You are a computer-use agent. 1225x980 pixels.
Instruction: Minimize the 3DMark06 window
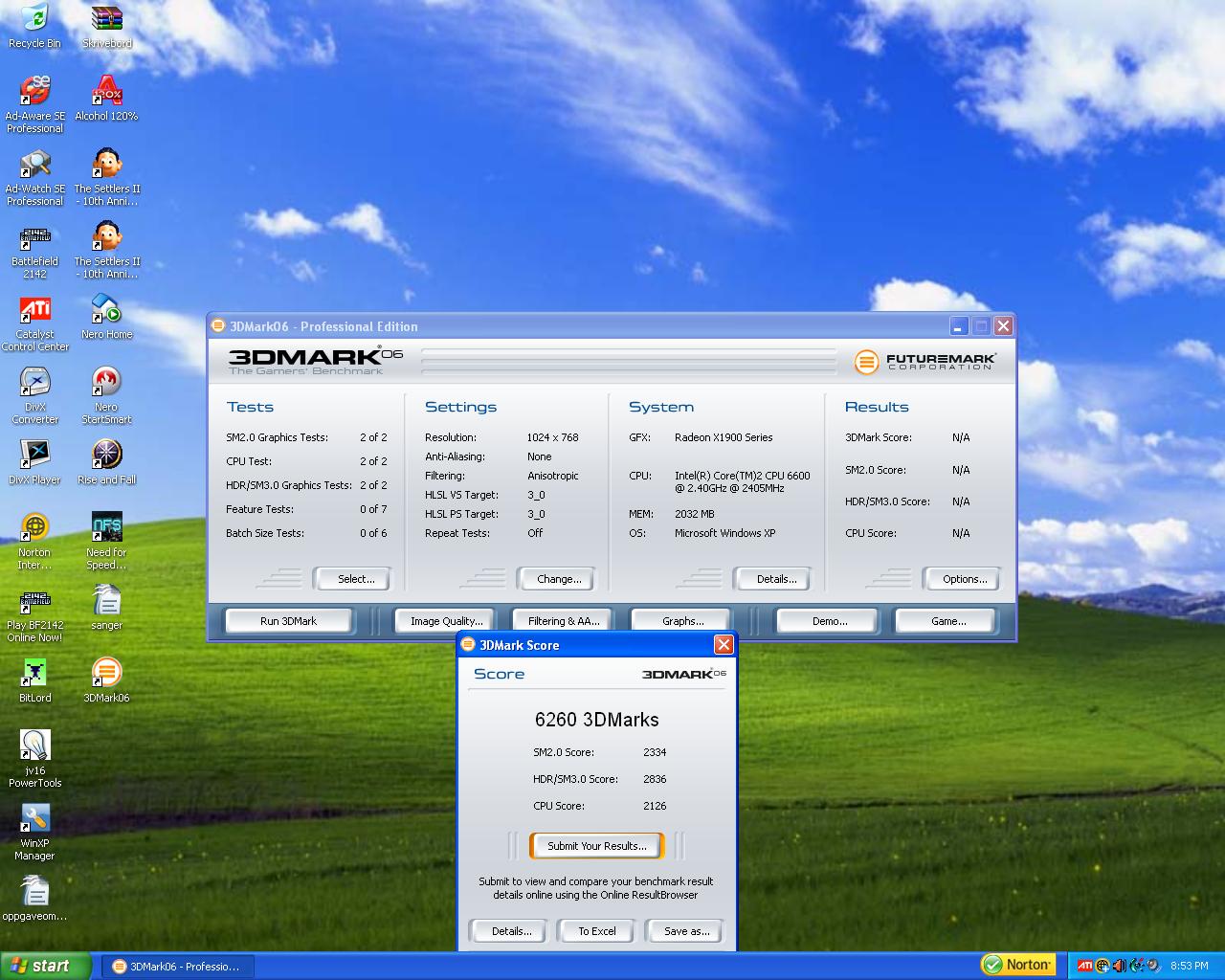pyautogui.click(x=958, y=326)
